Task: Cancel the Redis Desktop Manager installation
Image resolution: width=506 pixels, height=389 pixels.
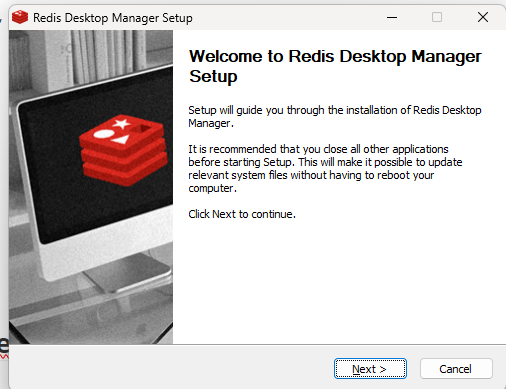Action: pyautogui.click(x=456, y=369)
